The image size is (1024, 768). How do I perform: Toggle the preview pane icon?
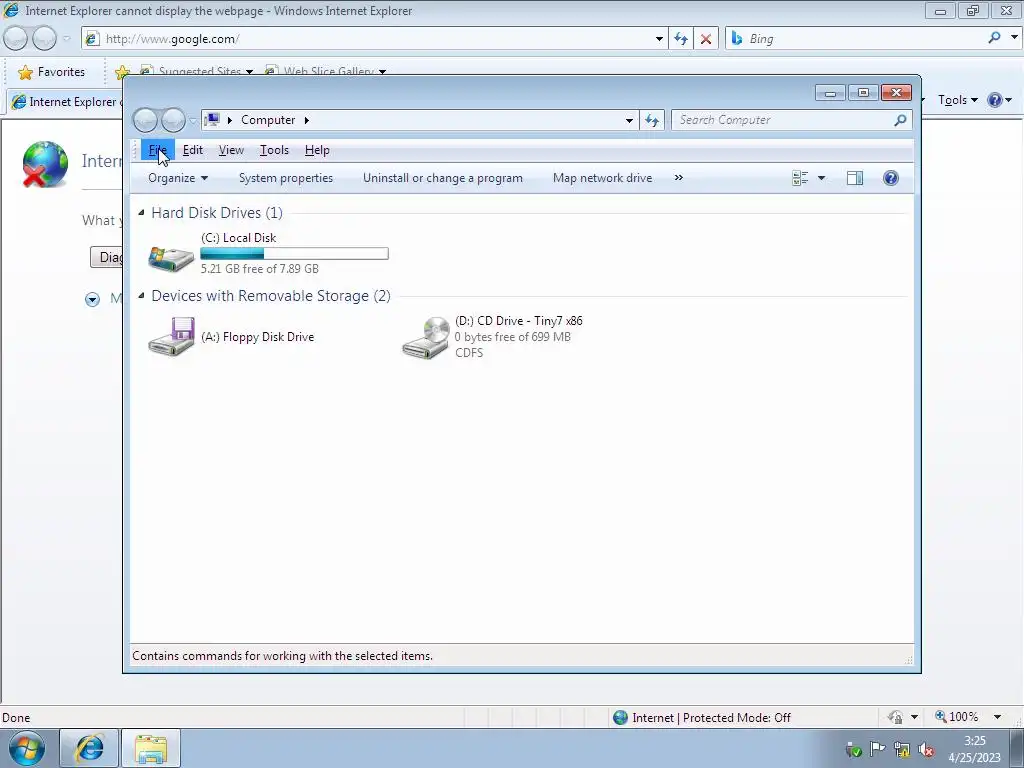855,178
